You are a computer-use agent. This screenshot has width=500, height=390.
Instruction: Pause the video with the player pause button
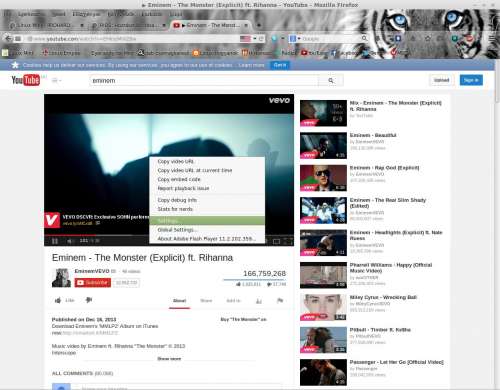coord(55,241)
